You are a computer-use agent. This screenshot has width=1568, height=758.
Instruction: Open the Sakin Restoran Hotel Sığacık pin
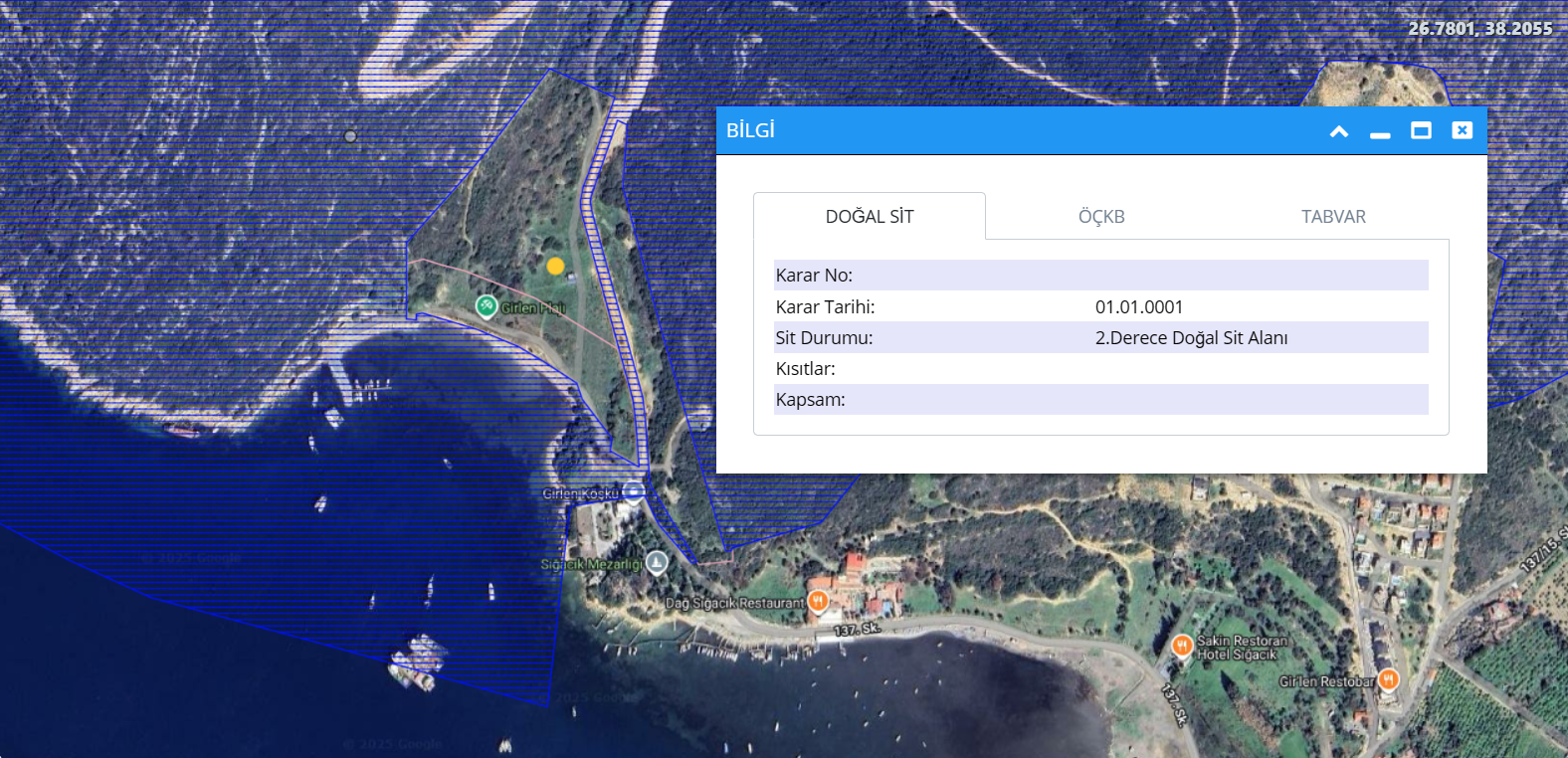coord(1182,647)
